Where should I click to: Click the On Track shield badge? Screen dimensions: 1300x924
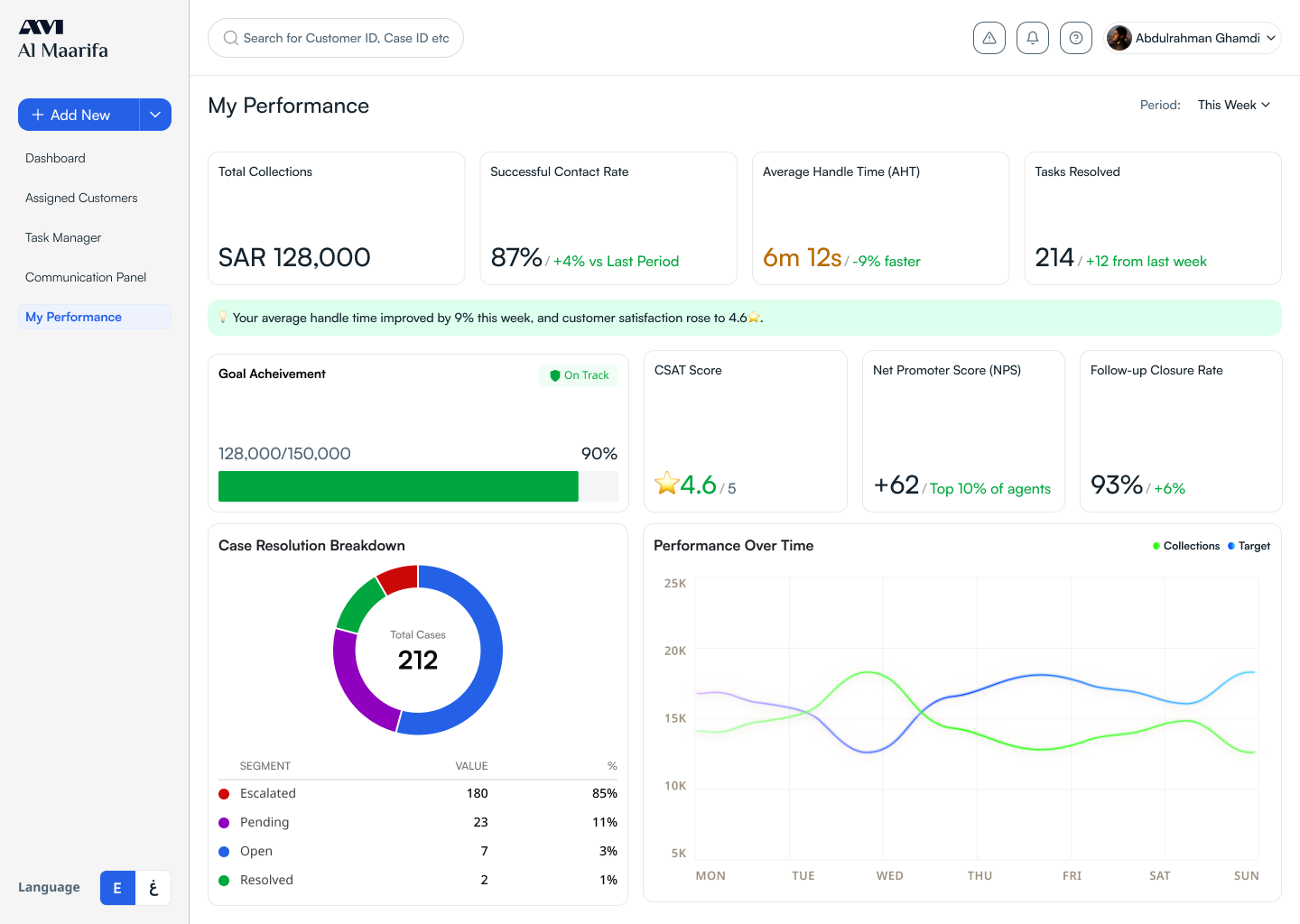tap(579, 375)
